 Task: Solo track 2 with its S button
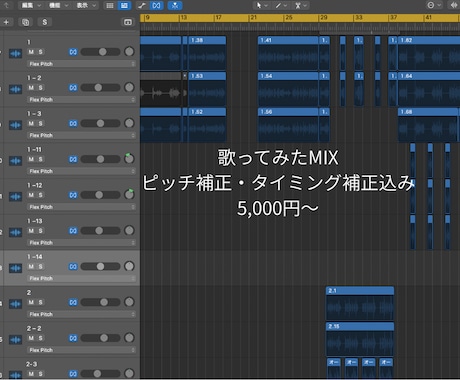(40, 302)
